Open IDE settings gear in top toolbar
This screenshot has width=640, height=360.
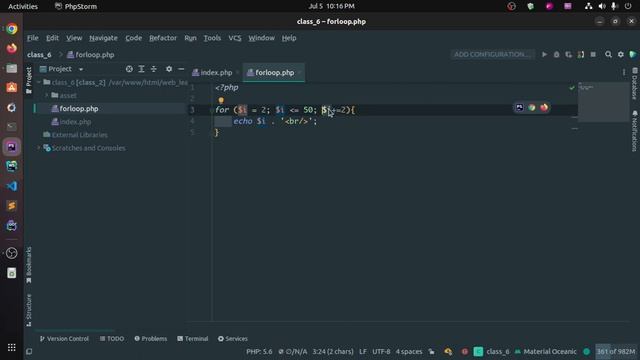[620, 54]
